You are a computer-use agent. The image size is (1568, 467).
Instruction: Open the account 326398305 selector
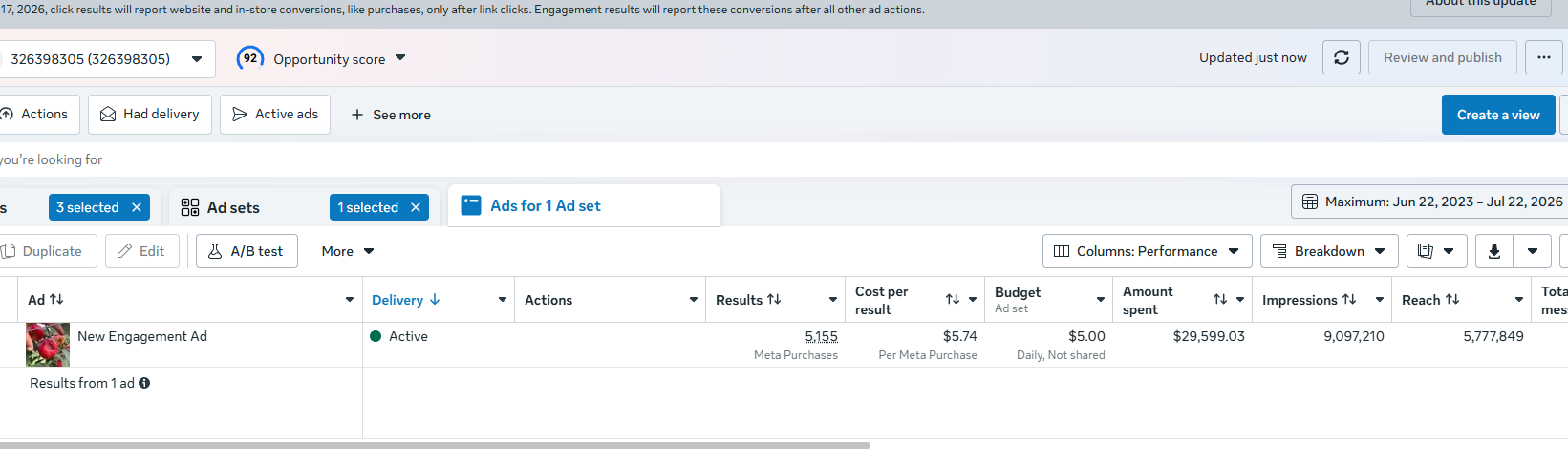click(105, 59)
